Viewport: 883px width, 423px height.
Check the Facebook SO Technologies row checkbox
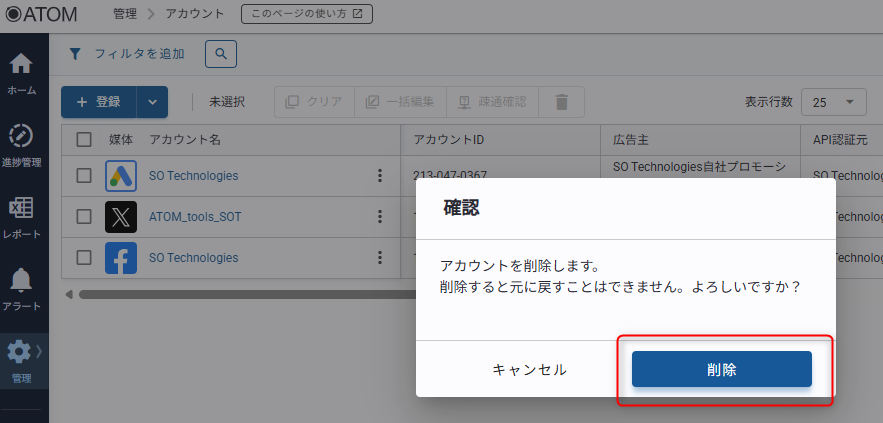[x=84, y=258]
